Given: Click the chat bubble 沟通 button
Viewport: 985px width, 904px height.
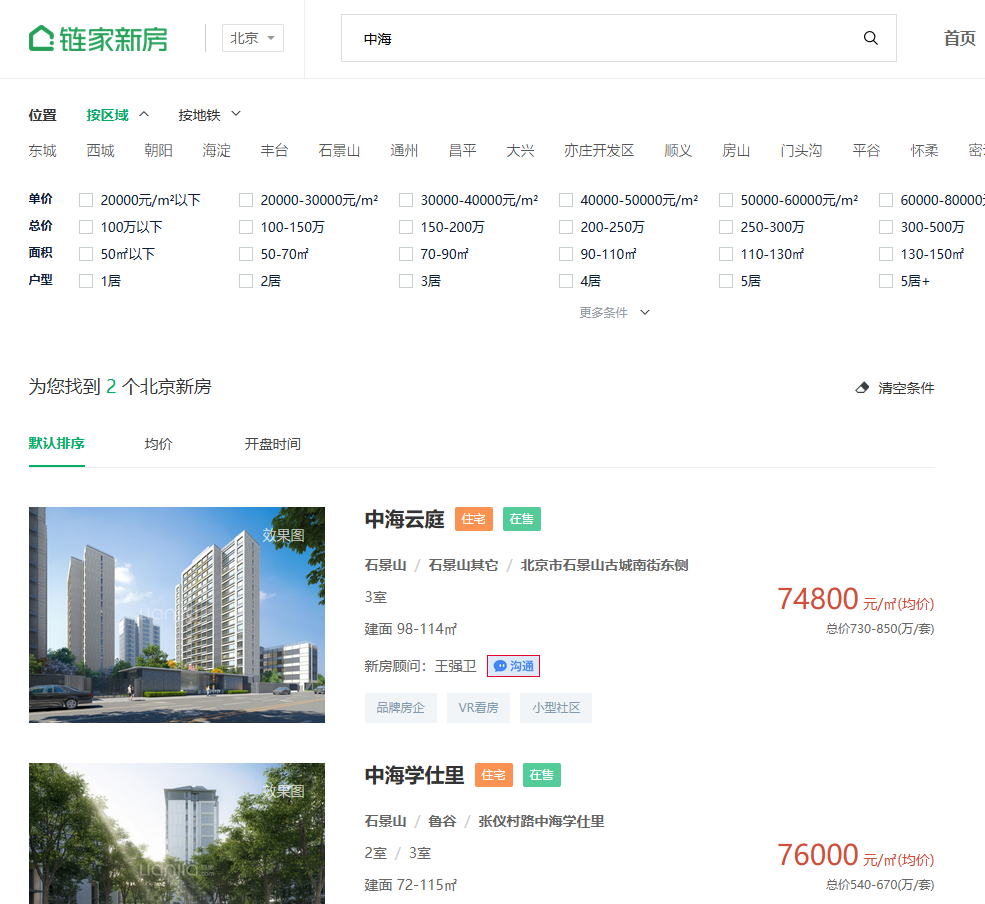Looking at the screenshot, I should [x=513, y=666].
